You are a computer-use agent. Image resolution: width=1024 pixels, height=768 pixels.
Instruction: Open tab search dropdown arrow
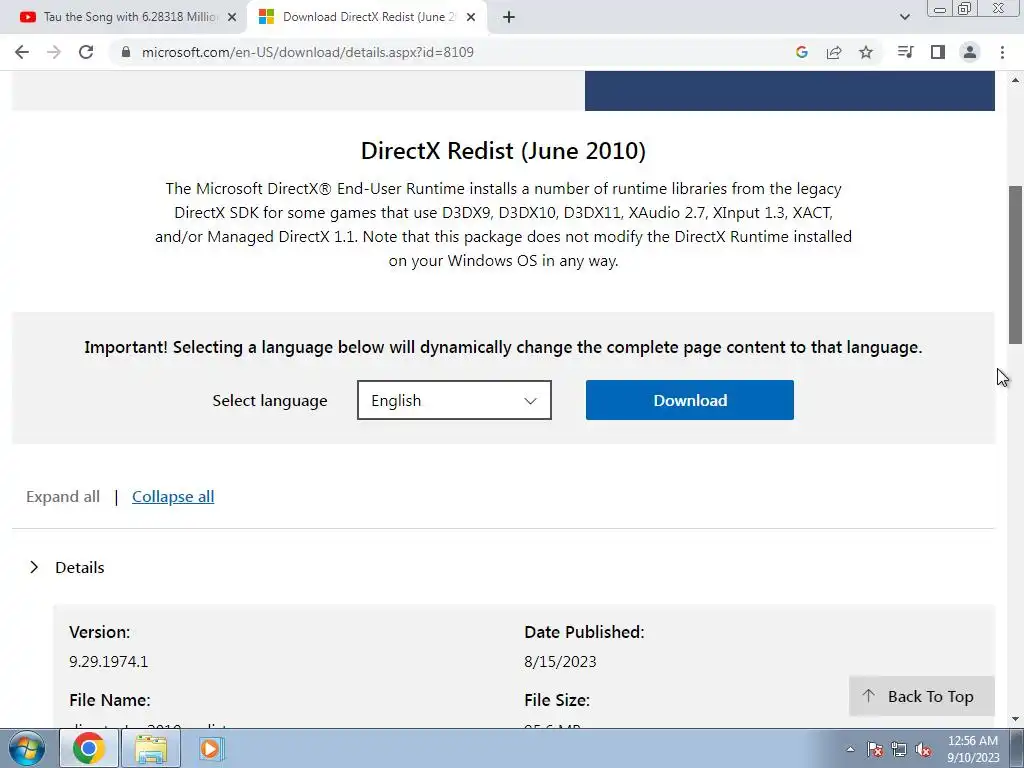pyautogui.click(x=904, y=17)
